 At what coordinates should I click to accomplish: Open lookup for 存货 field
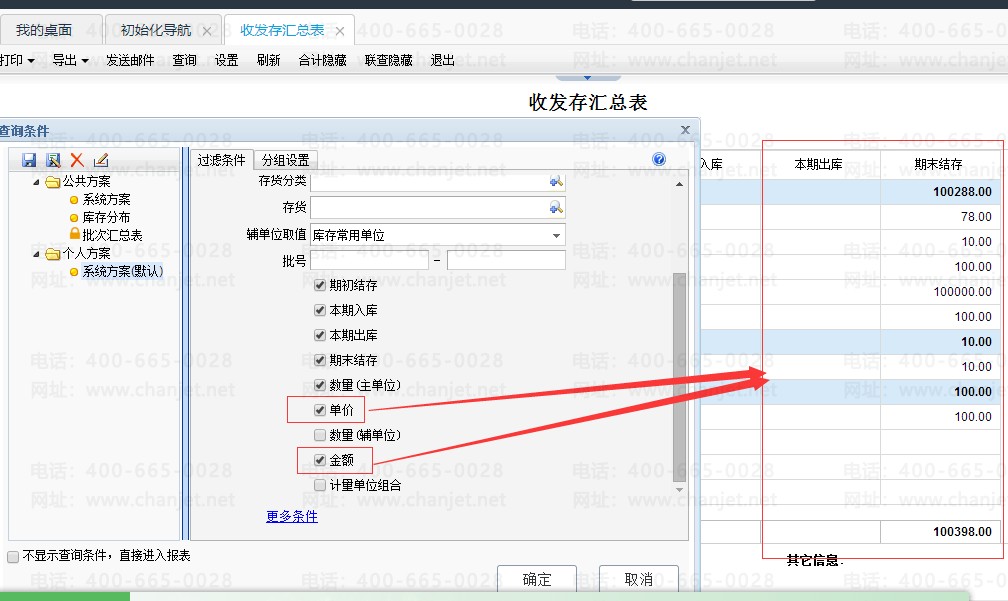point(556,207)
